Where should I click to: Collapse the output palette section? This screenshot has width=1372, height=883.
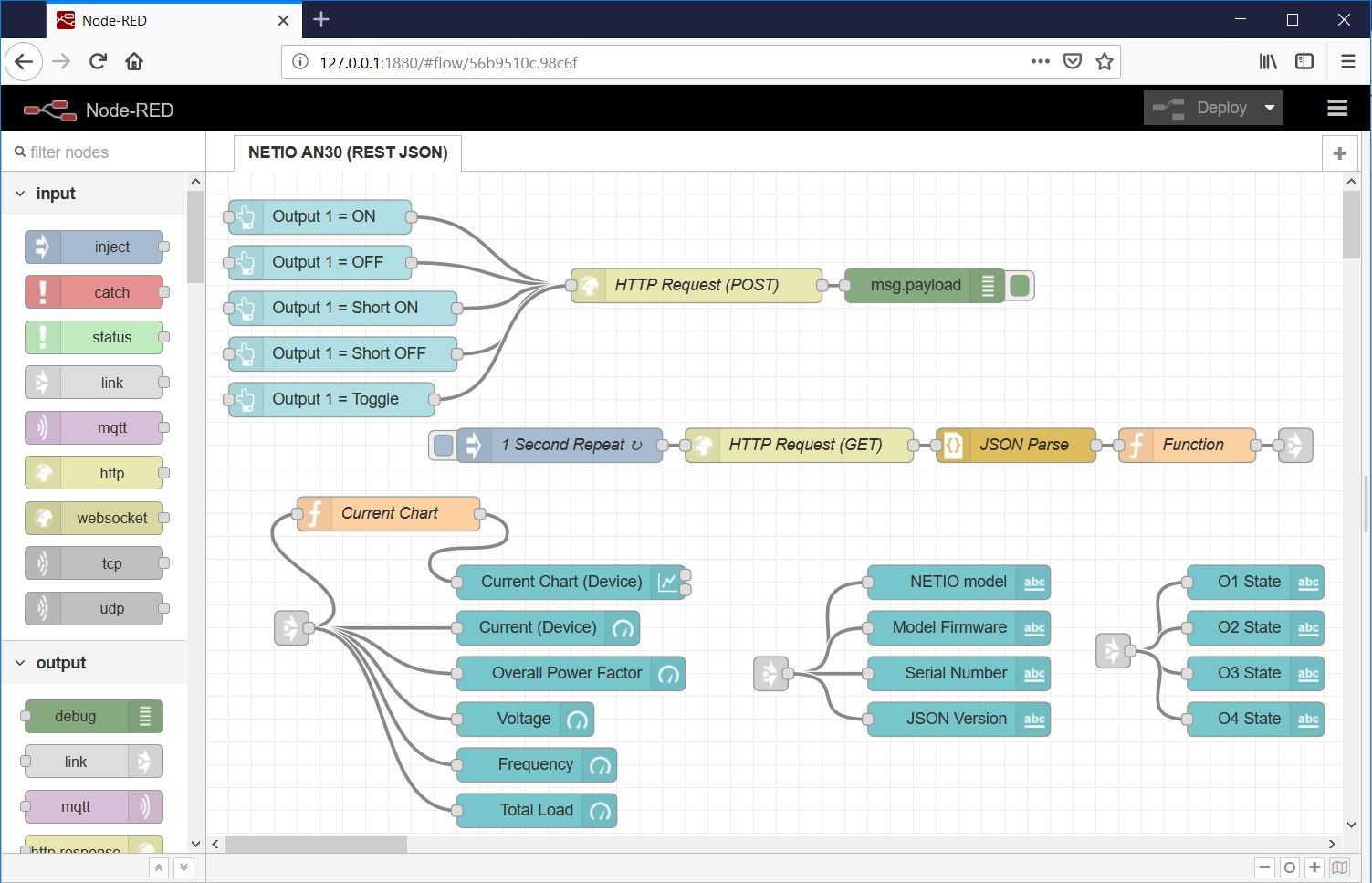[x=20, y=662]
